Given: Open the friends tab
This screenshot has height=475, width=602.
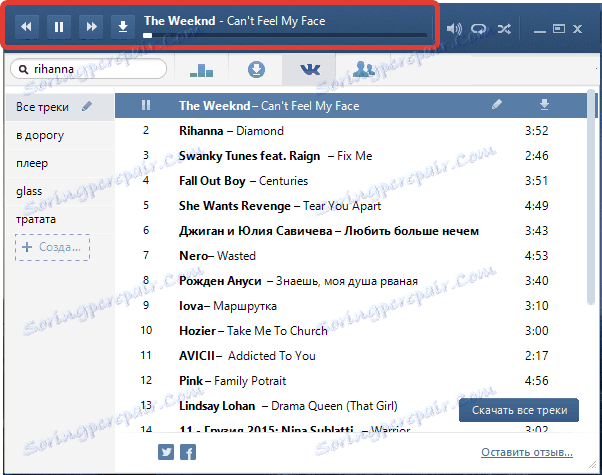Looking at the screenshot, I should click(x=363, y=70).
